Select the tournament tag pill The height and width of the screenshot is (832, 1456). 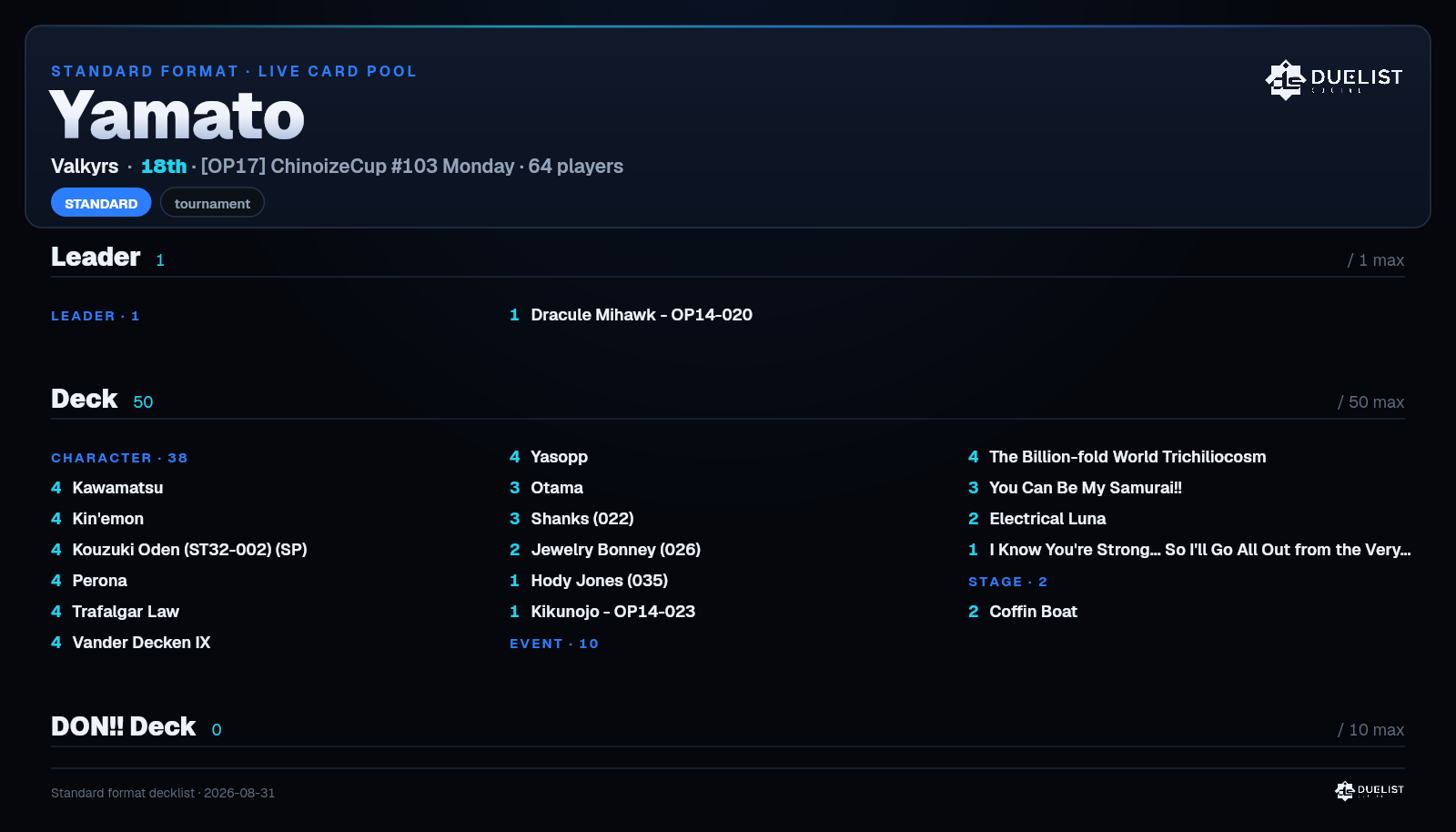click(x=212, y=203)
